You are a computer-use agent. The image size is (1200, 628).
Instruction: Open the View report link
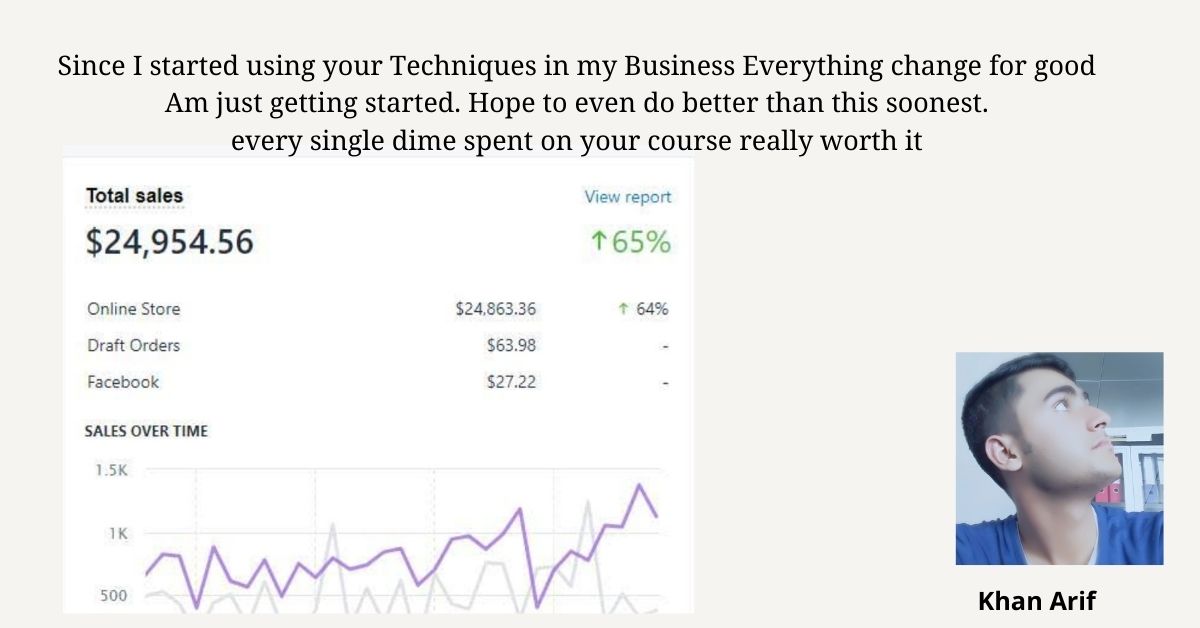628,197
